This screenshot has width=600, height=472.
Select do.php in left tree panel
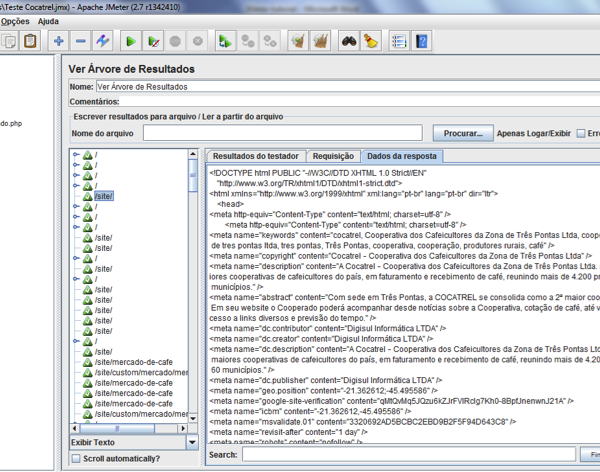pyautogui.click(x=11, y=123)
